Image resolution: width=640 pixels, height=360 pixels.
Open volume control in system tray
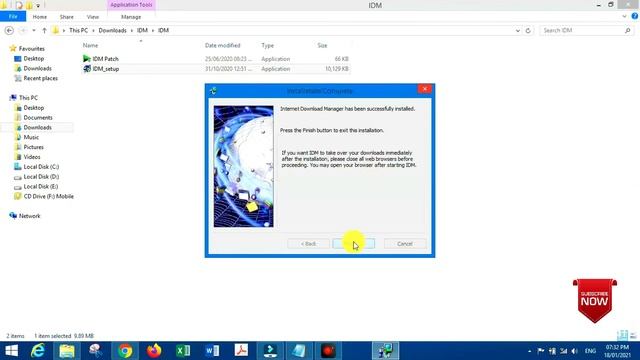pyautogui.click(x=575, y=351)
